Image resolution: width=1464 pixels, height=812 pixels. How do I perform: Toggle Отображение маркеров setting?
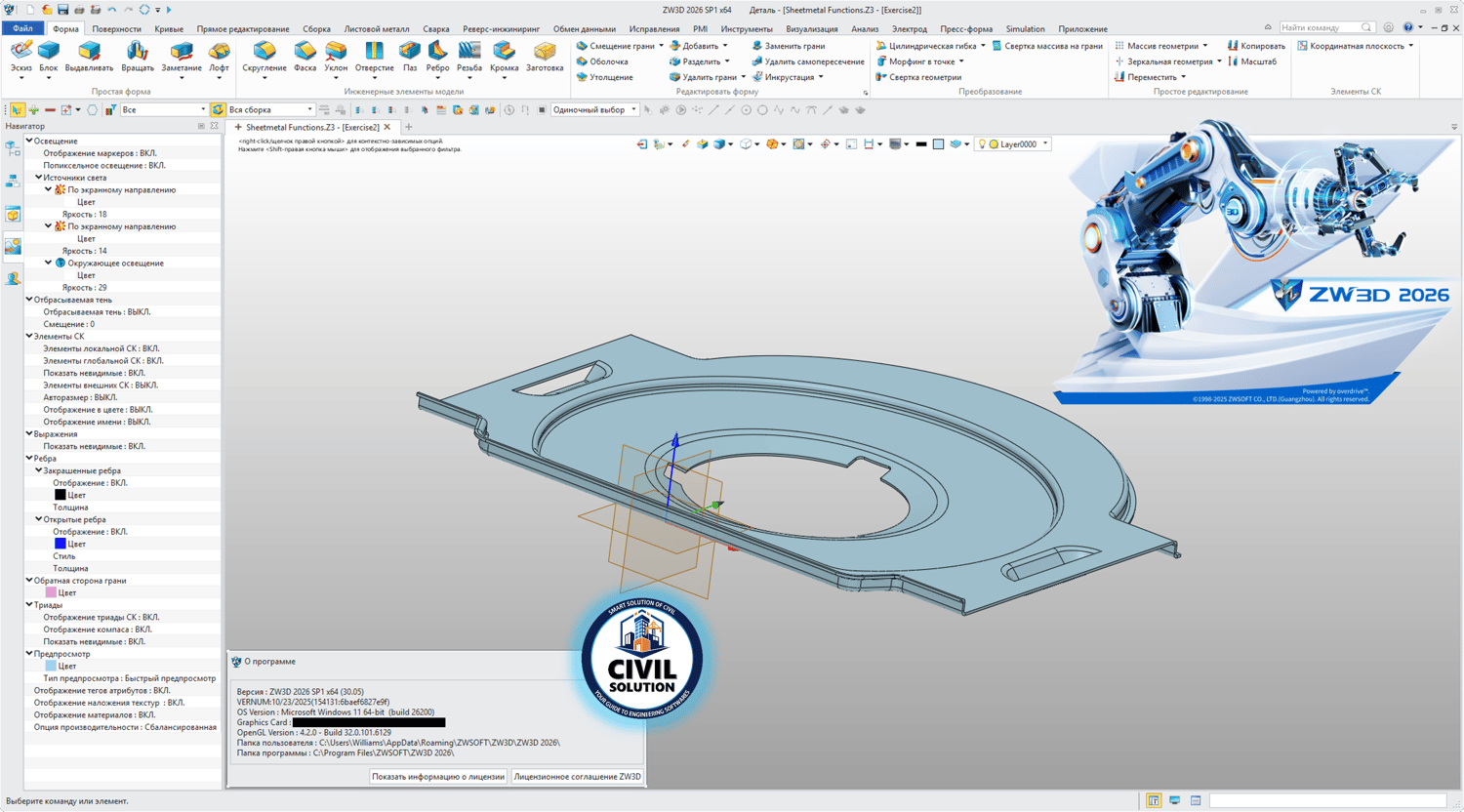pyautogui.click(x=100, y=153)
